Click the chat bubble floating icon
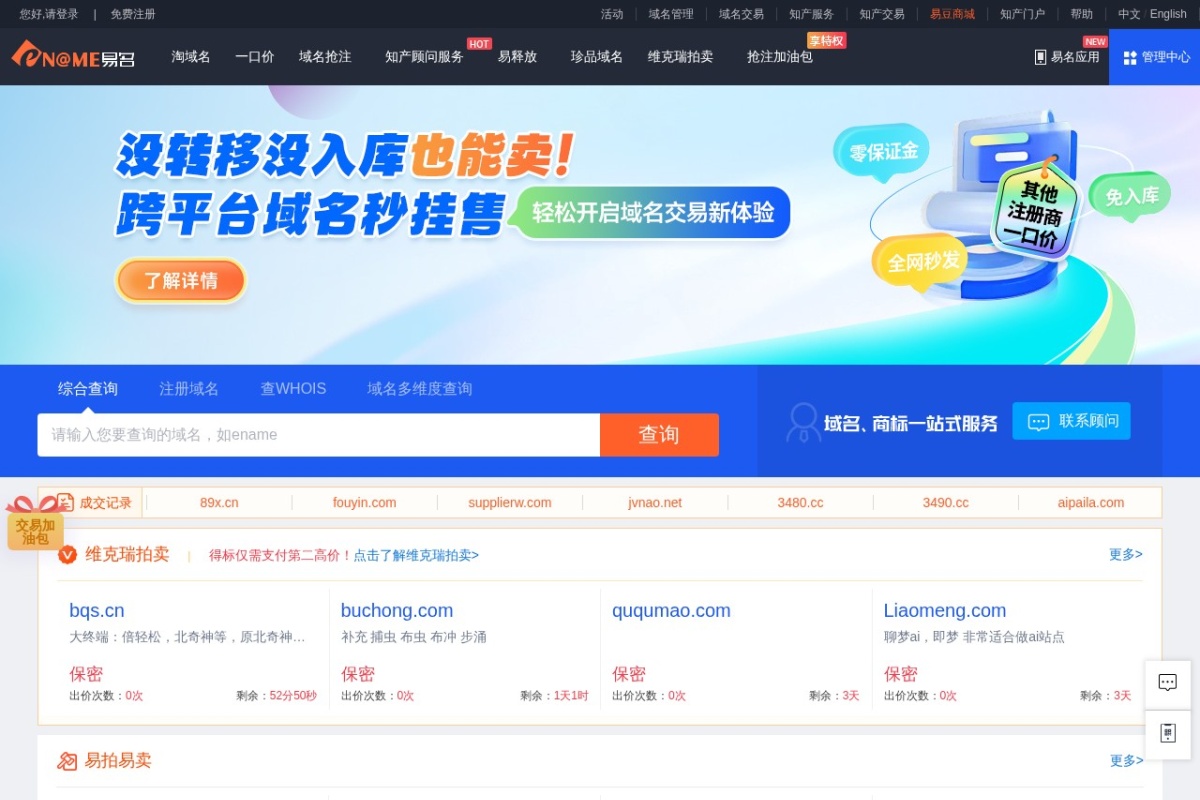Image resolution: width=1200 pixels, height=800 pixels. pos(1167,683)
